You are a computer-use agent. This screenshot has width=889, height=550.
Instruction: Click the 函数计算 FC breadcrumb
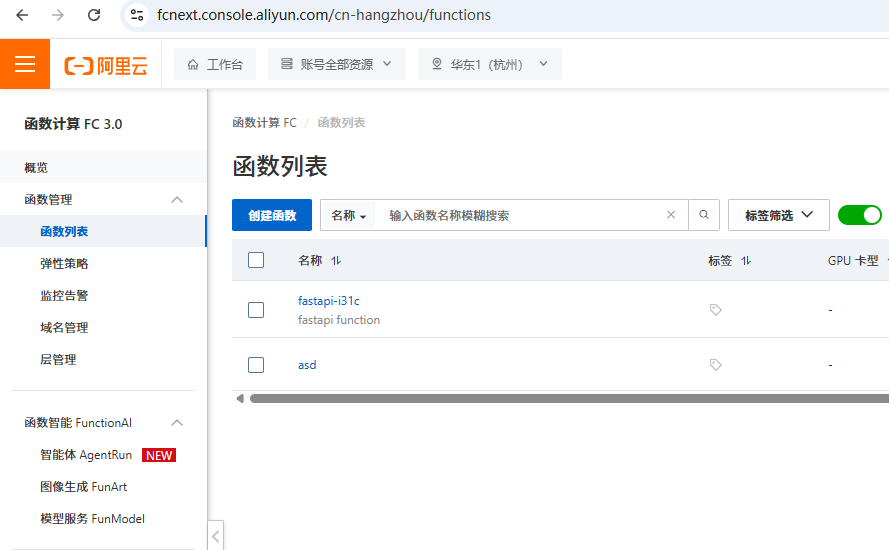pos(264,122)
